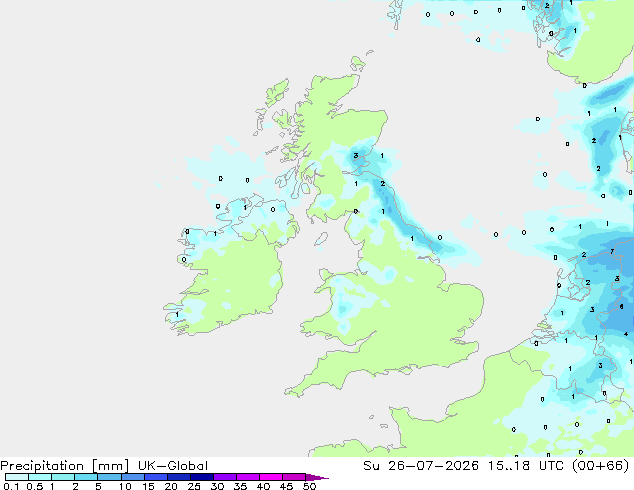Viewport: 634px width, 490px height.
Task: Click the "25" legend scale label
Action: (x=194, y=486)
